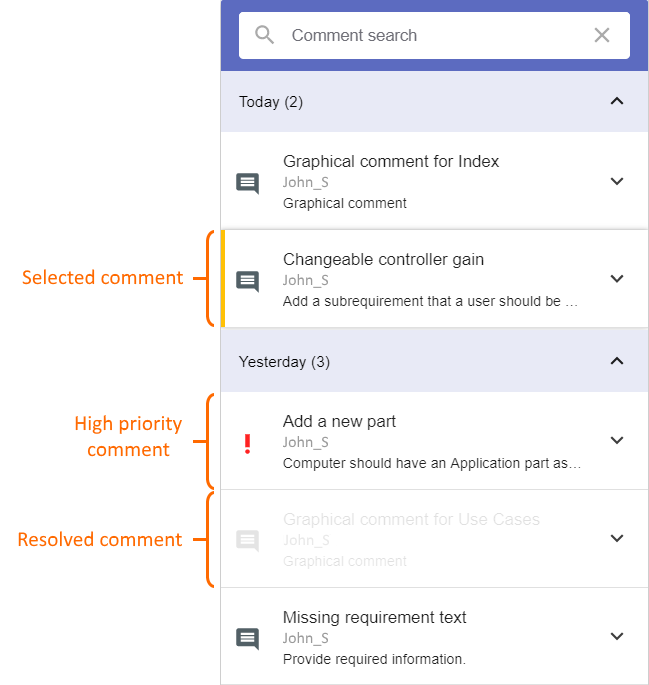This screenshot has width=649, height=685.
Task: Click the red high priority exclamation icon
Action: [248, 444]
